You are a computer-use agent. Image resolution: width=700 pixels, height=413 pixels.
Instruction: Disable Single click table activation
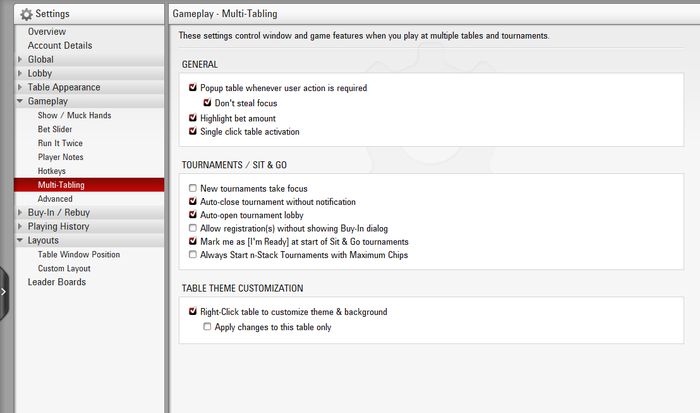click(x=193, y=131)
